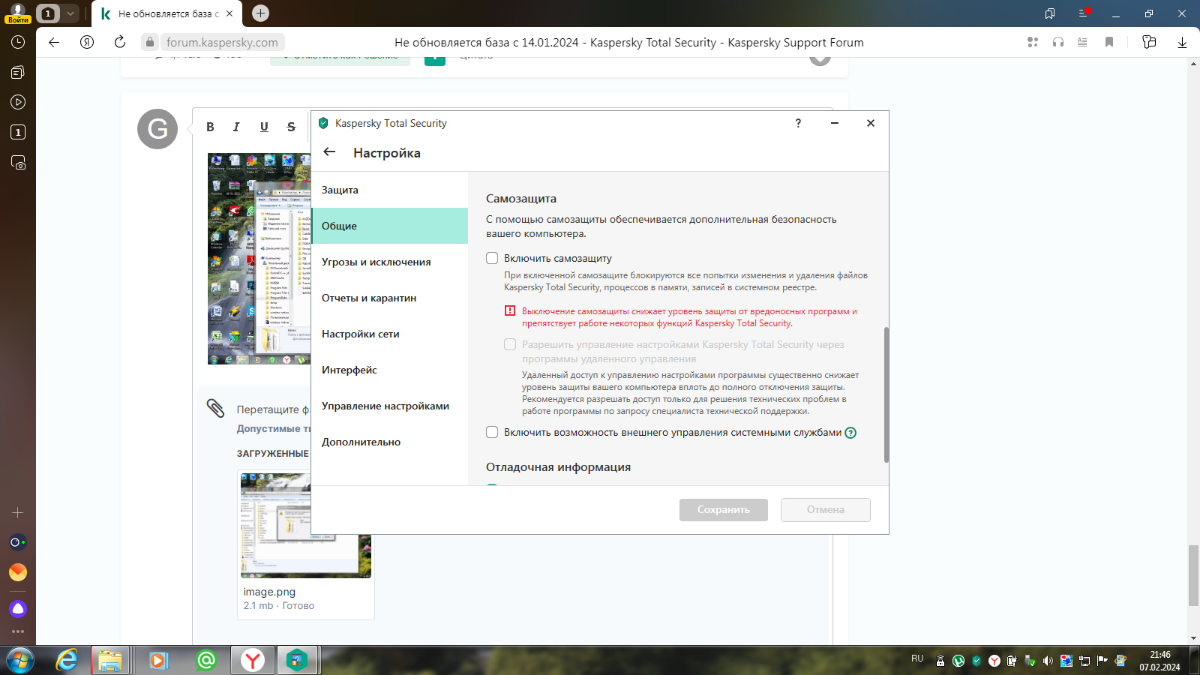Open a new browser tab
The height and width of the screenshot is (675, 1200).
point(261,13)
